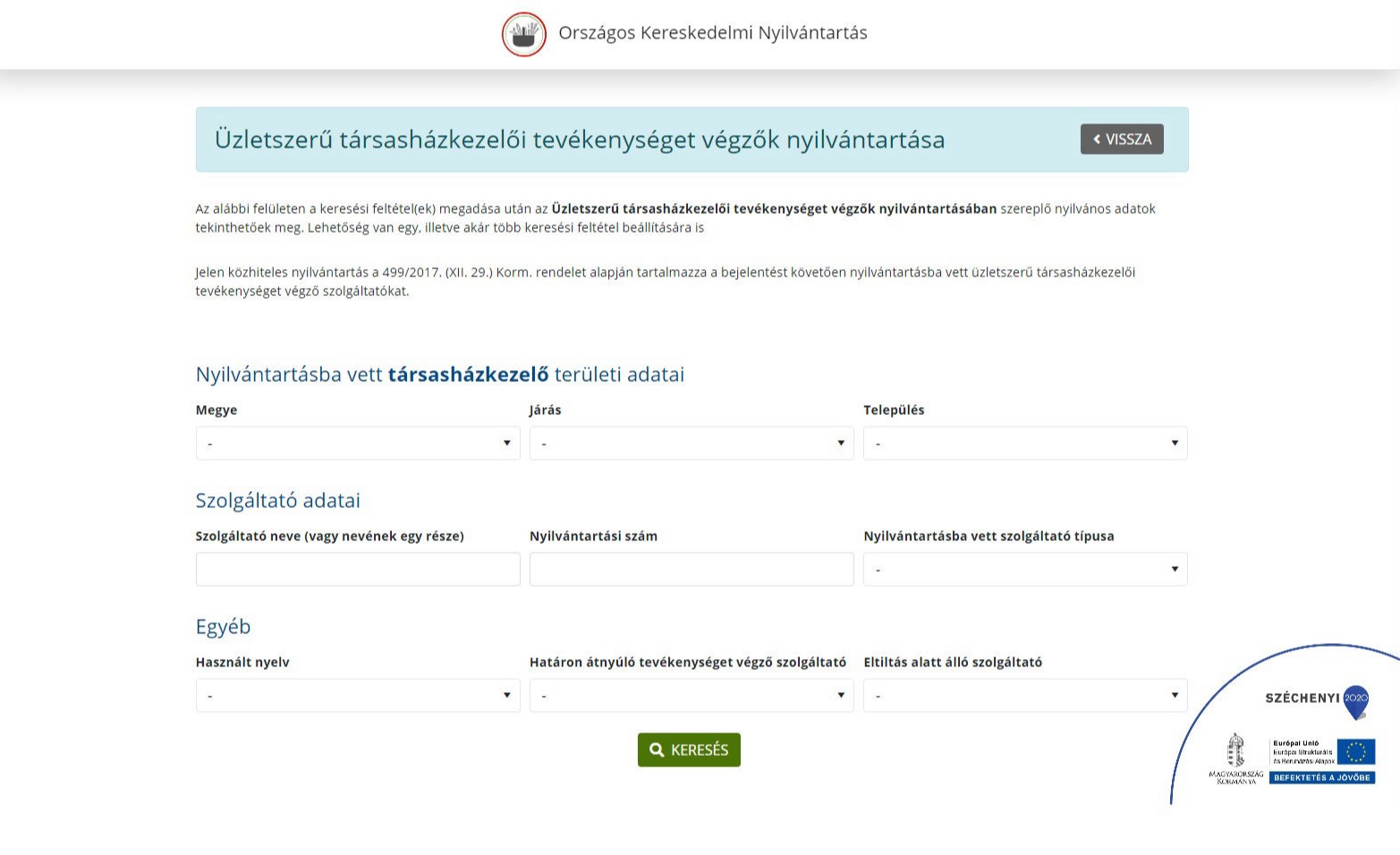This screenshot has height=855, width=1400.
Task: Click the European Union flag emblem
Action: pos(1355,751)
